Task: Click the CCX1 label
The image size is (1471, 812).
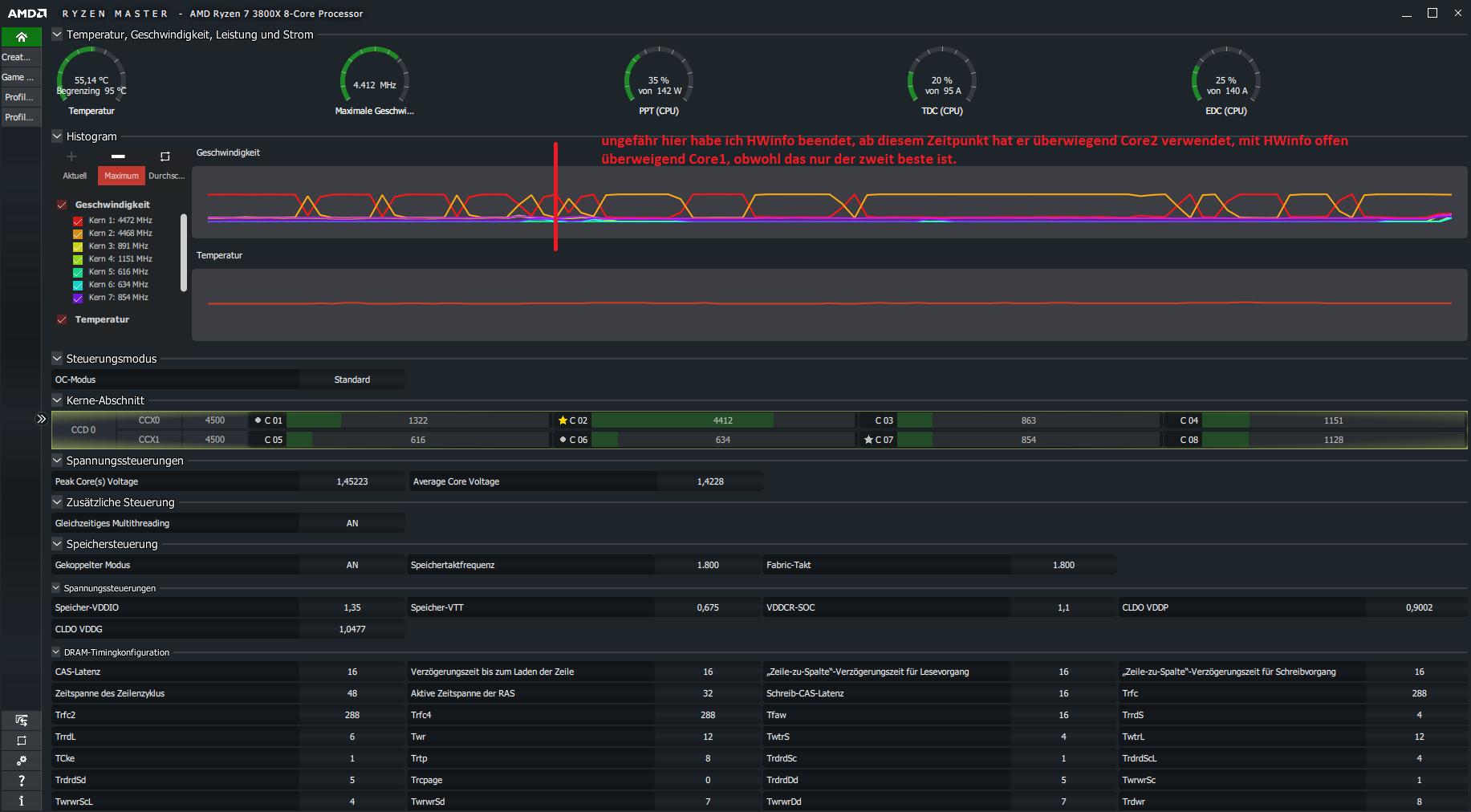Action: pos(149,440)
